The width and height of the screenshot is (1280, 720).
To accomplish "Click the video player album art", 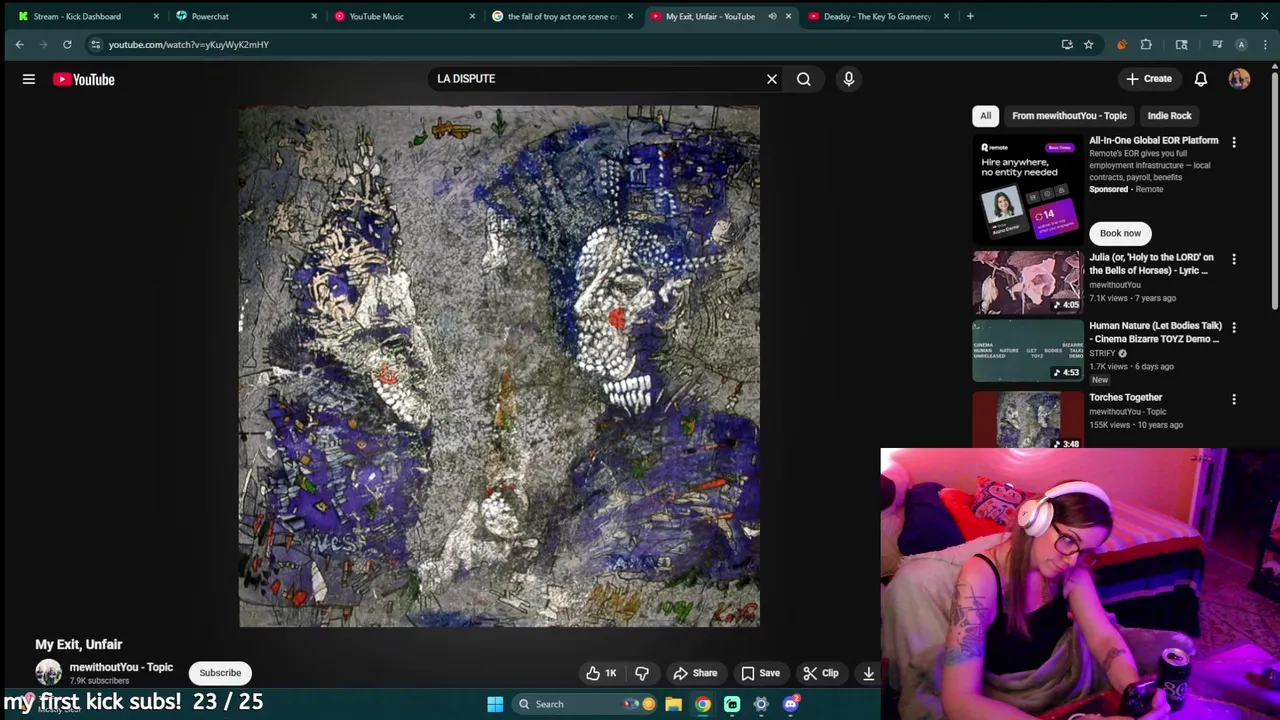I will (499, 366).
